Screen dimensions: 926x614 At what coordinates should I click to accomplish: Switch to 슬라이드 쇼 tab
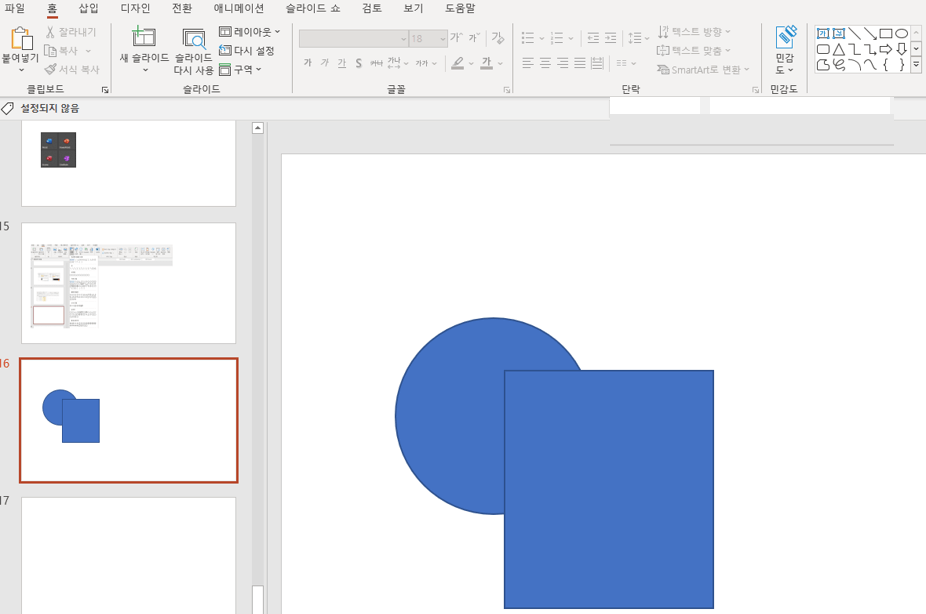point(313,8)
